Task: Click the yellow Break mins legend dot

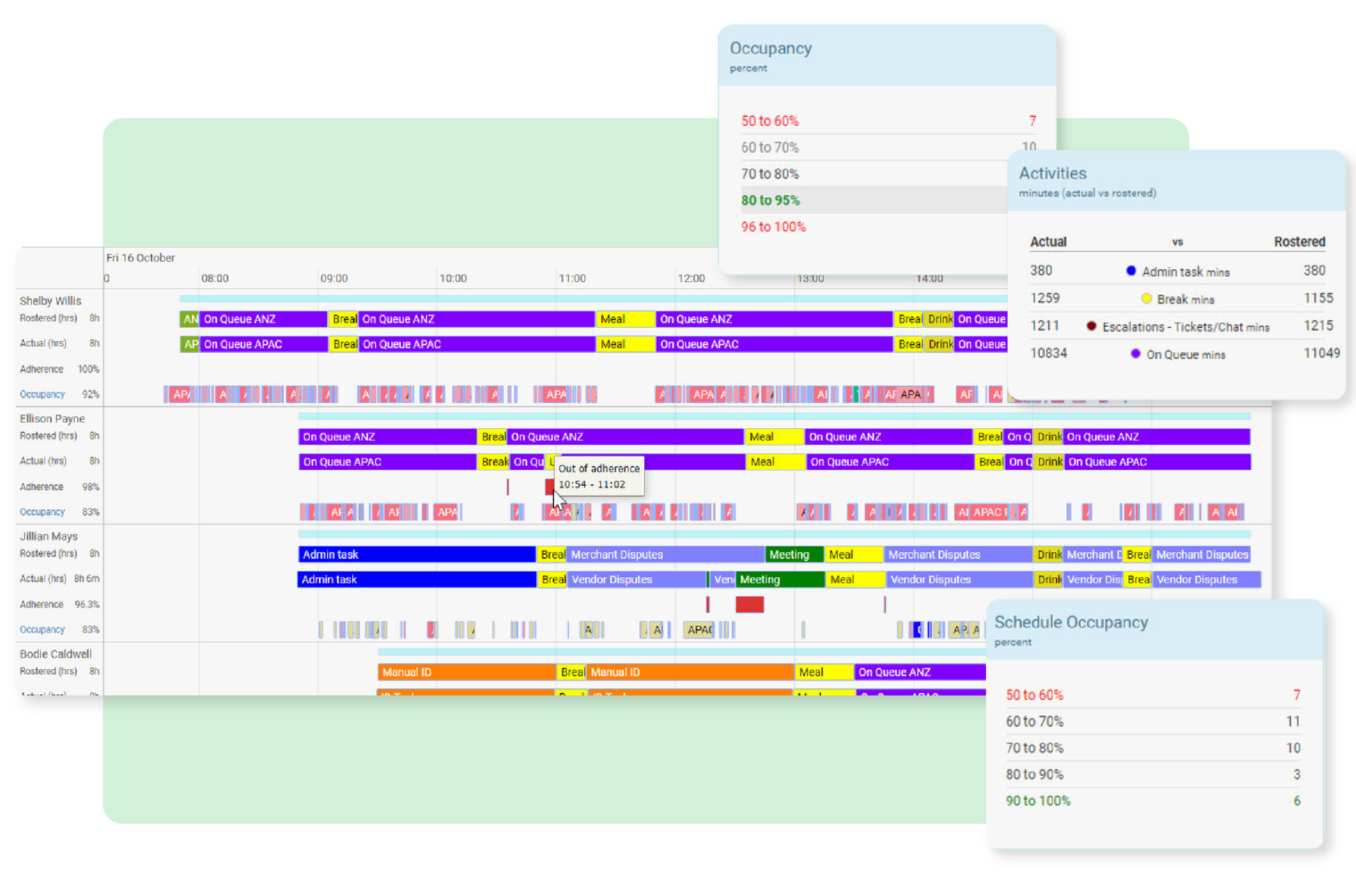Action: pyautogui.click(x=1146, y=298)
